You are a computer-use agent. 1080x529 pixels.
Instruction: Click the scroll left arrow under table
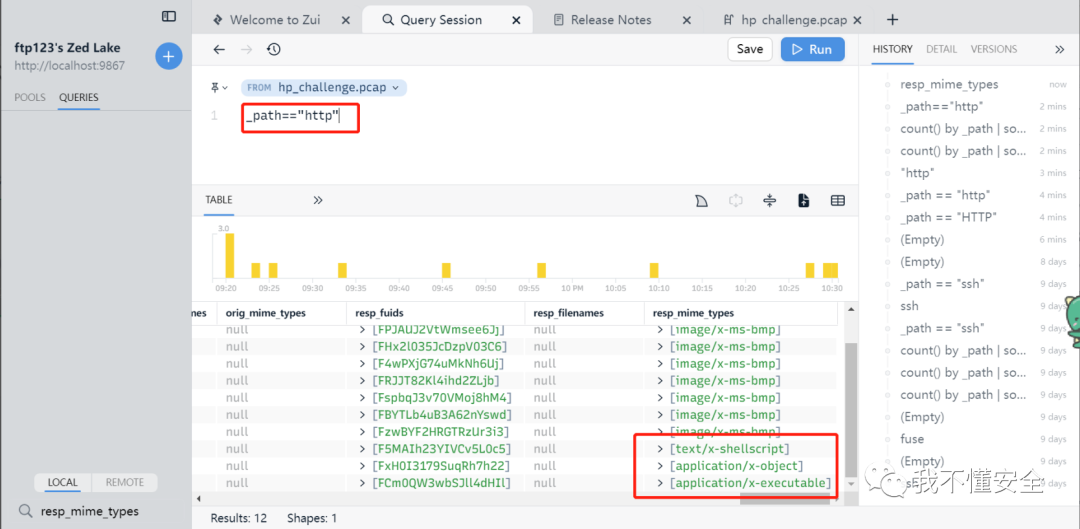pyautogui.click(x=198, y=499)
